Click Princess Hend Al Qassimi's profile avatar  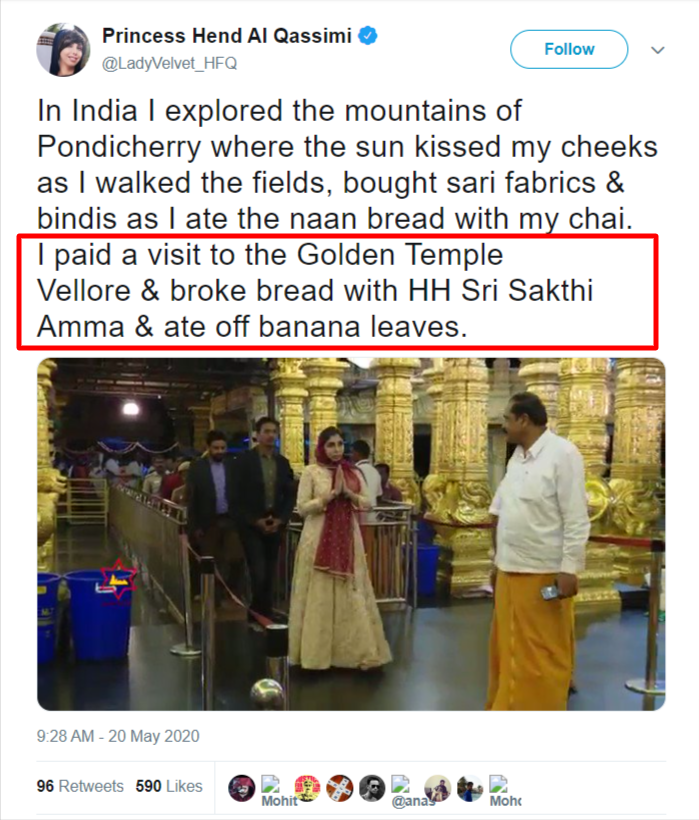(63, 49)
